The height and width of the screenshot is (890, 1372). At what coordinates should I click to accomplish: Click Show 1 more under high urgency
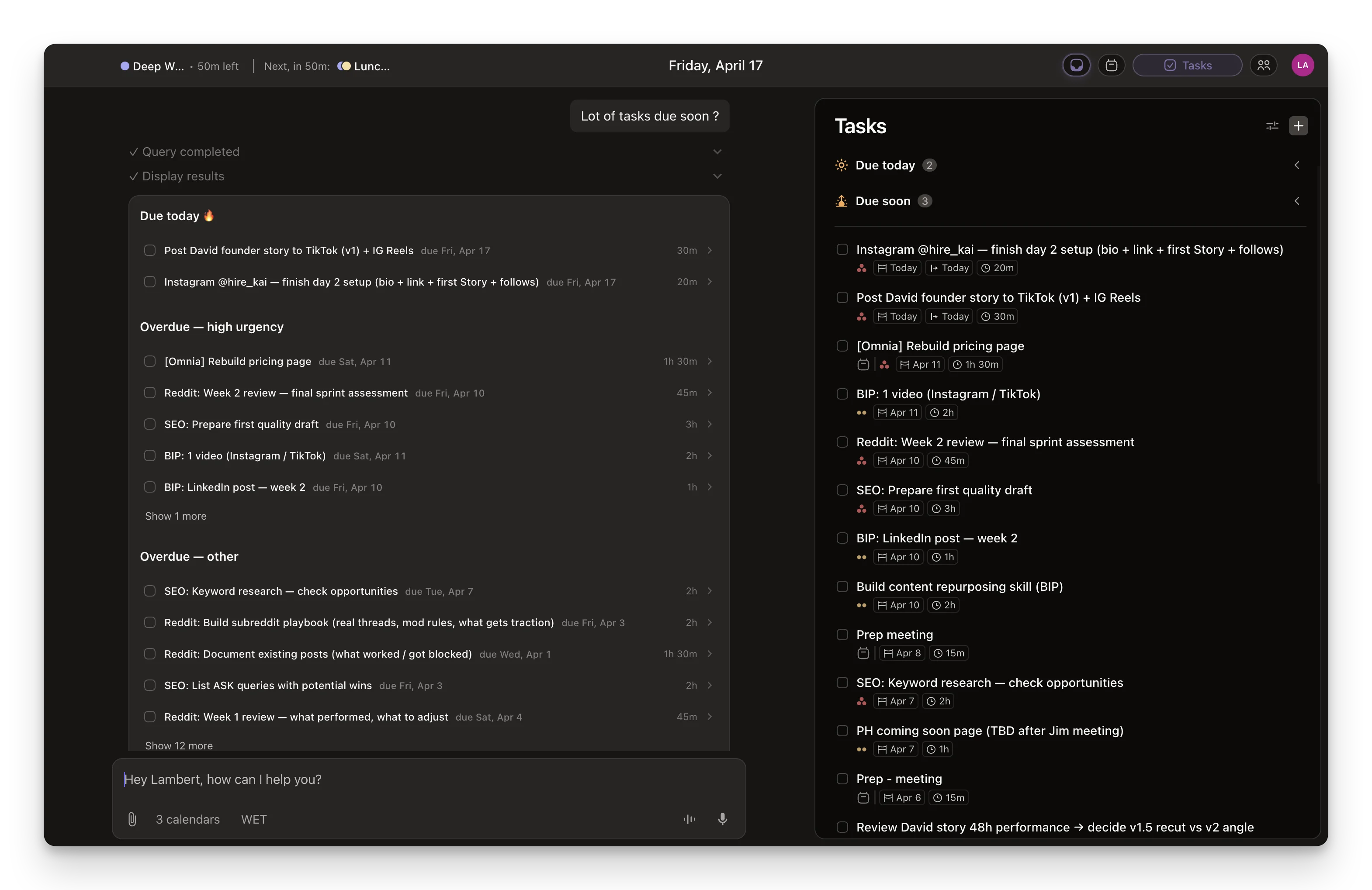tap(176, 516)
